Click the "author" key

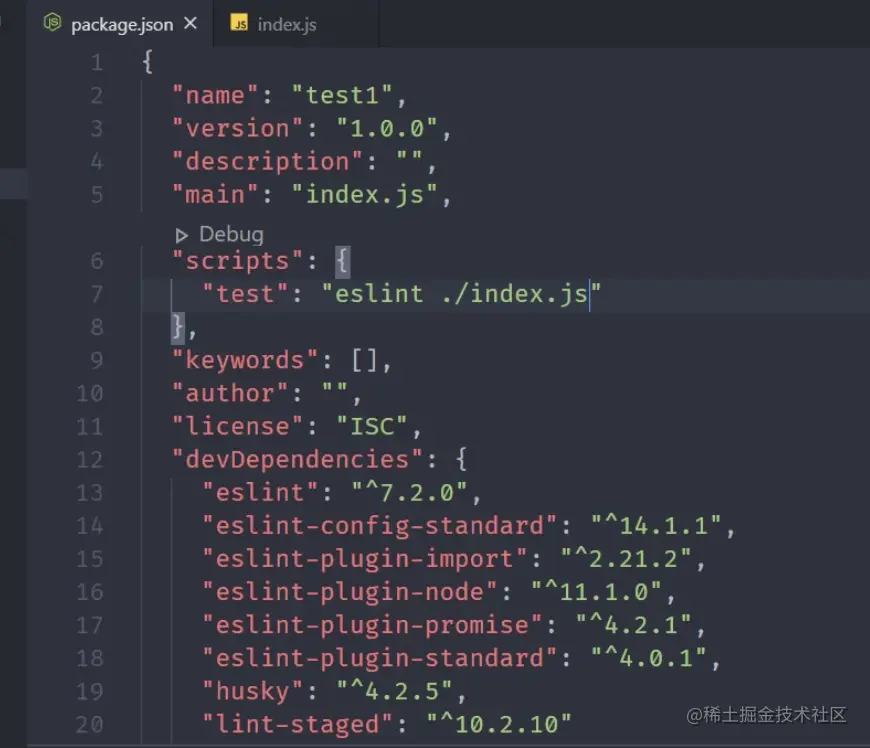230,393
